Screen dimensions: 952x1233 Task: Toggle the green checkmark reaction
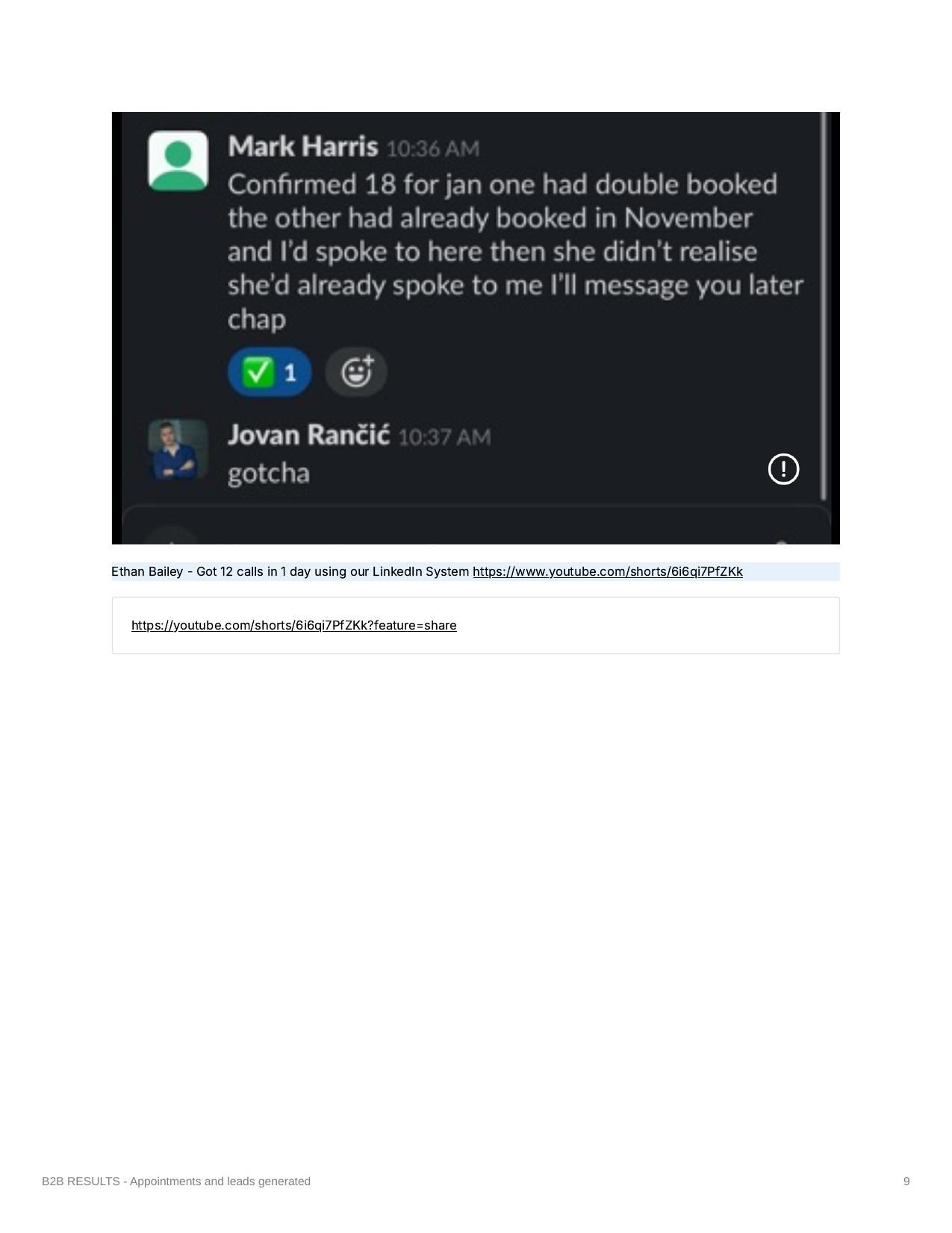click(x=270, y=372)
